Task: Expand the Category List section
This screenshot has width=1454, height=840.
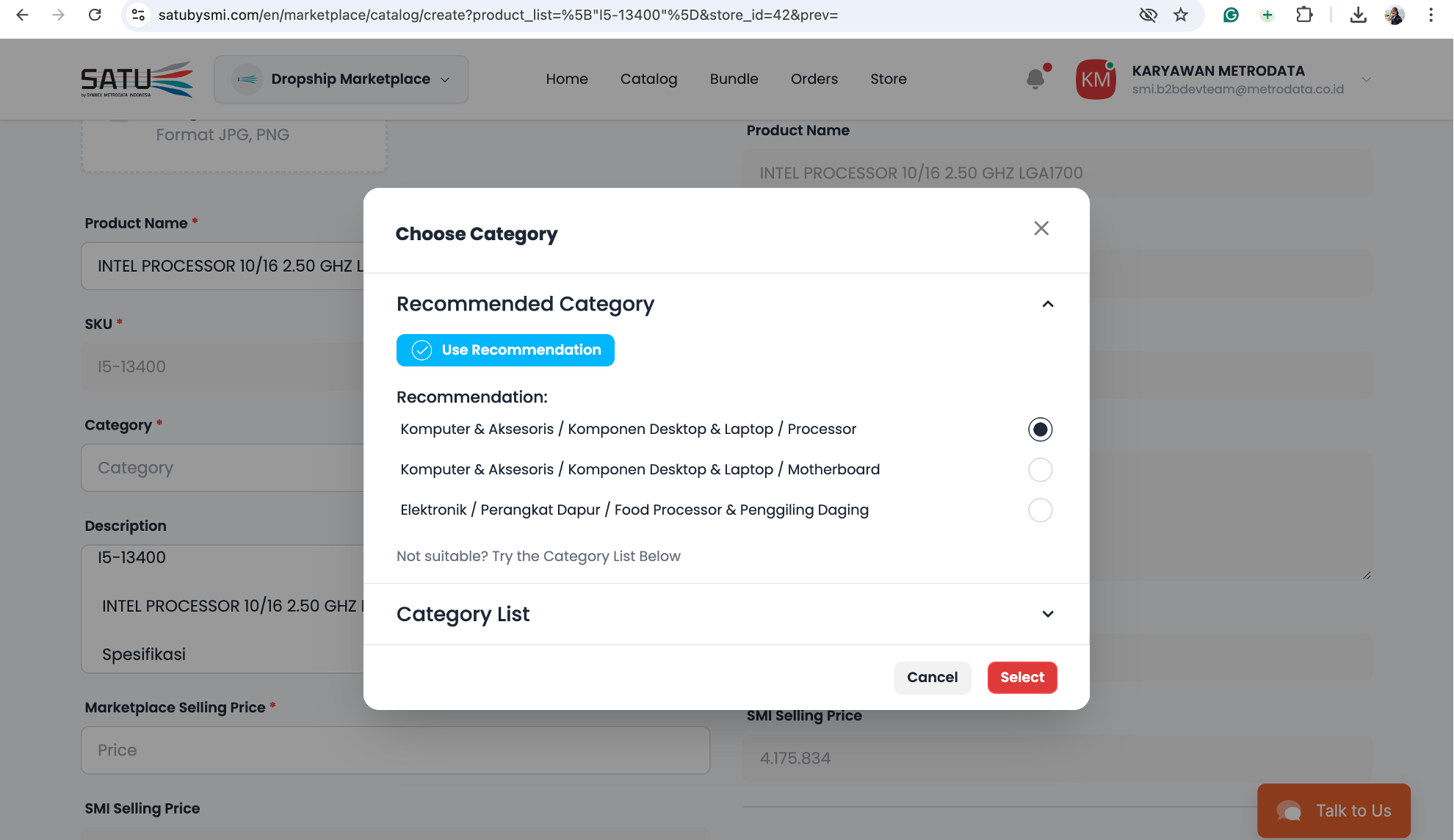Action: [1047, 614]
